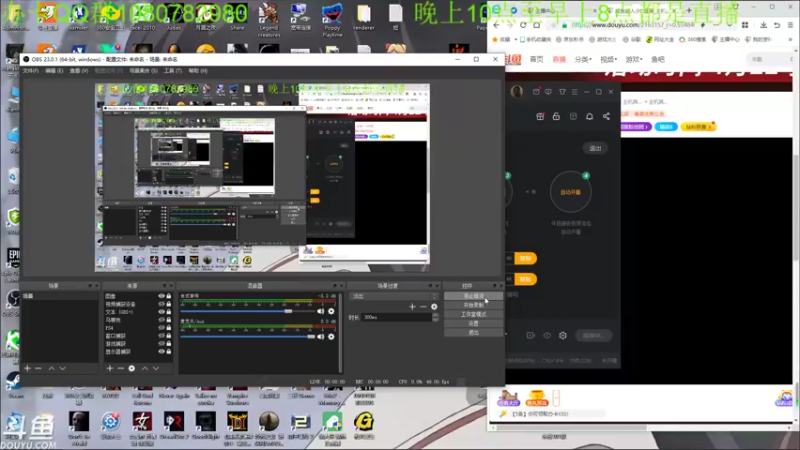The width and height of the screenshot is (800, 450).
Task: Click 首页 link on Douyu site
Action: click(536, 59)
